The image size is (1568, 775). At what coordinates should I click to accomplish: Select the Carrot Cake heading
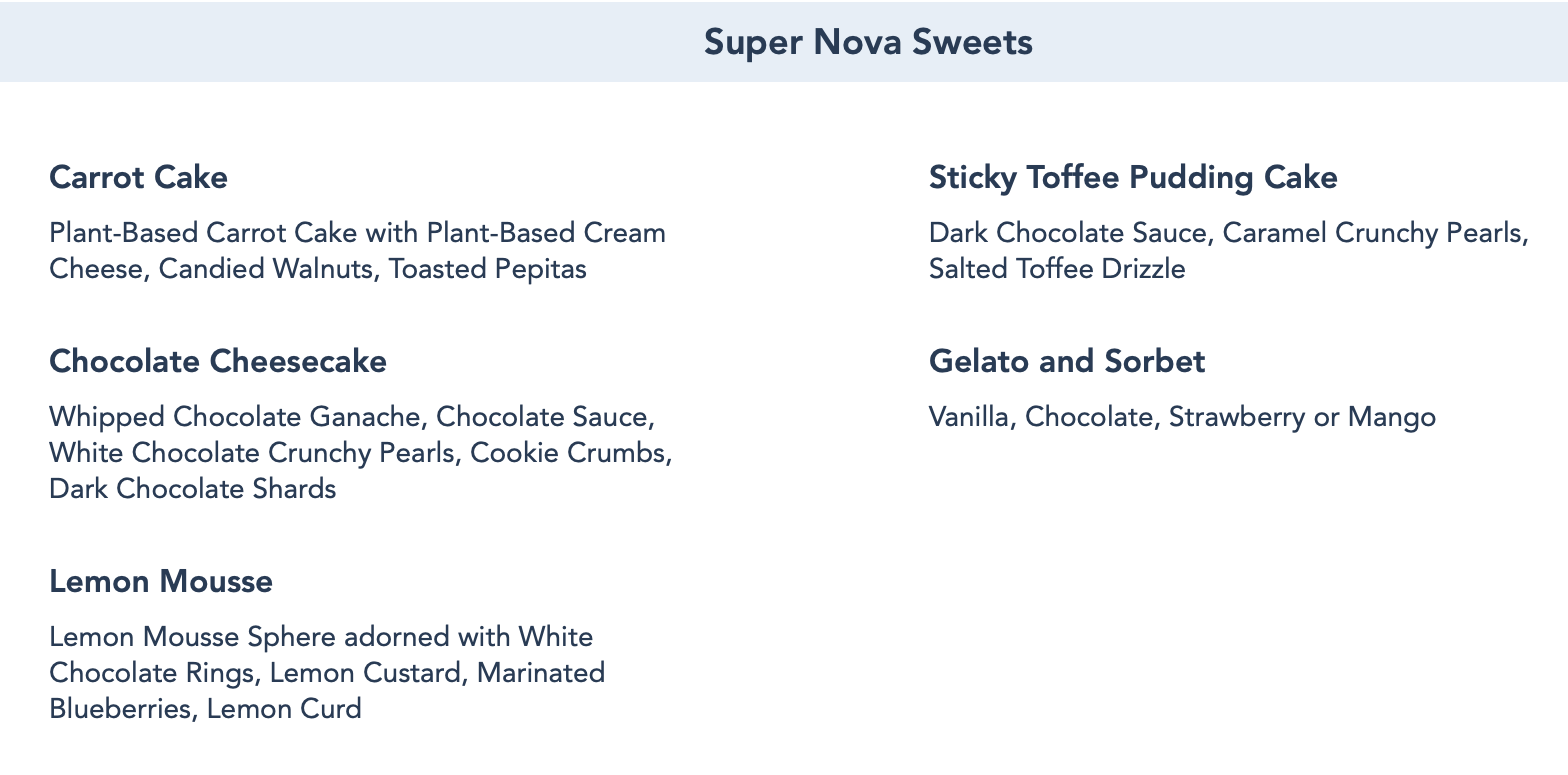[x=138, y=178]
